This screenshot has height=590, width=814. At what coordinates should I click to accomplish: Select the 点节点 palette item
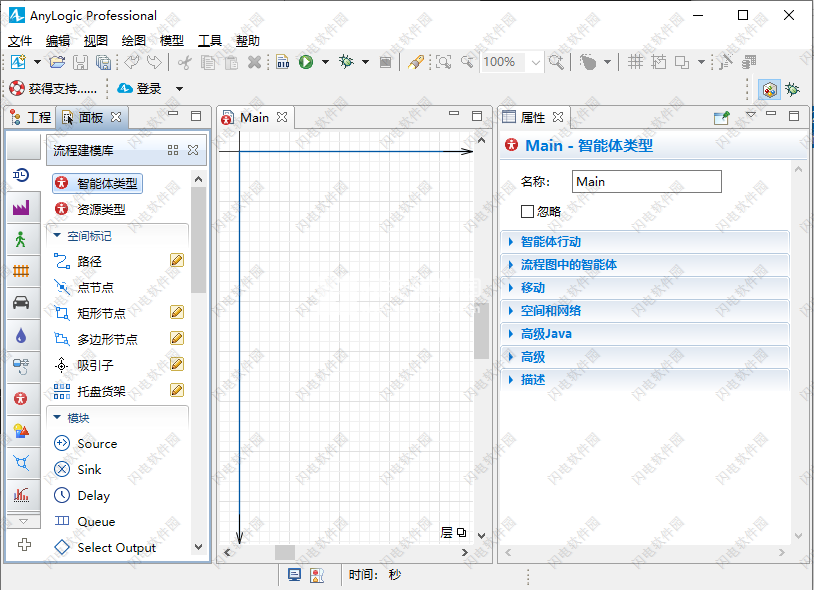pyautogui.click(x=84, y=287)
